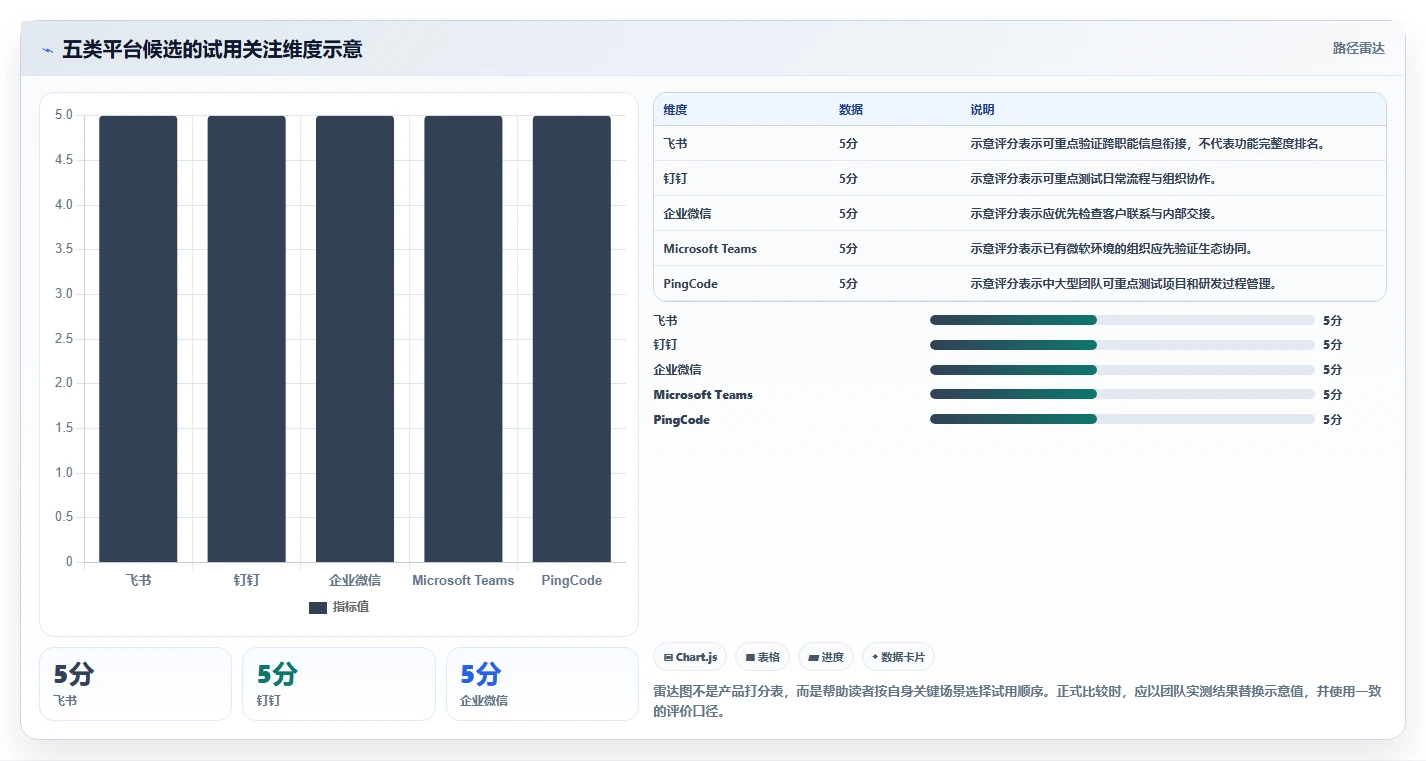Select the 钉钉 table row cell
Image resolution: width=1426 pixels, height=761 pixels.
(x=675, y=179)
